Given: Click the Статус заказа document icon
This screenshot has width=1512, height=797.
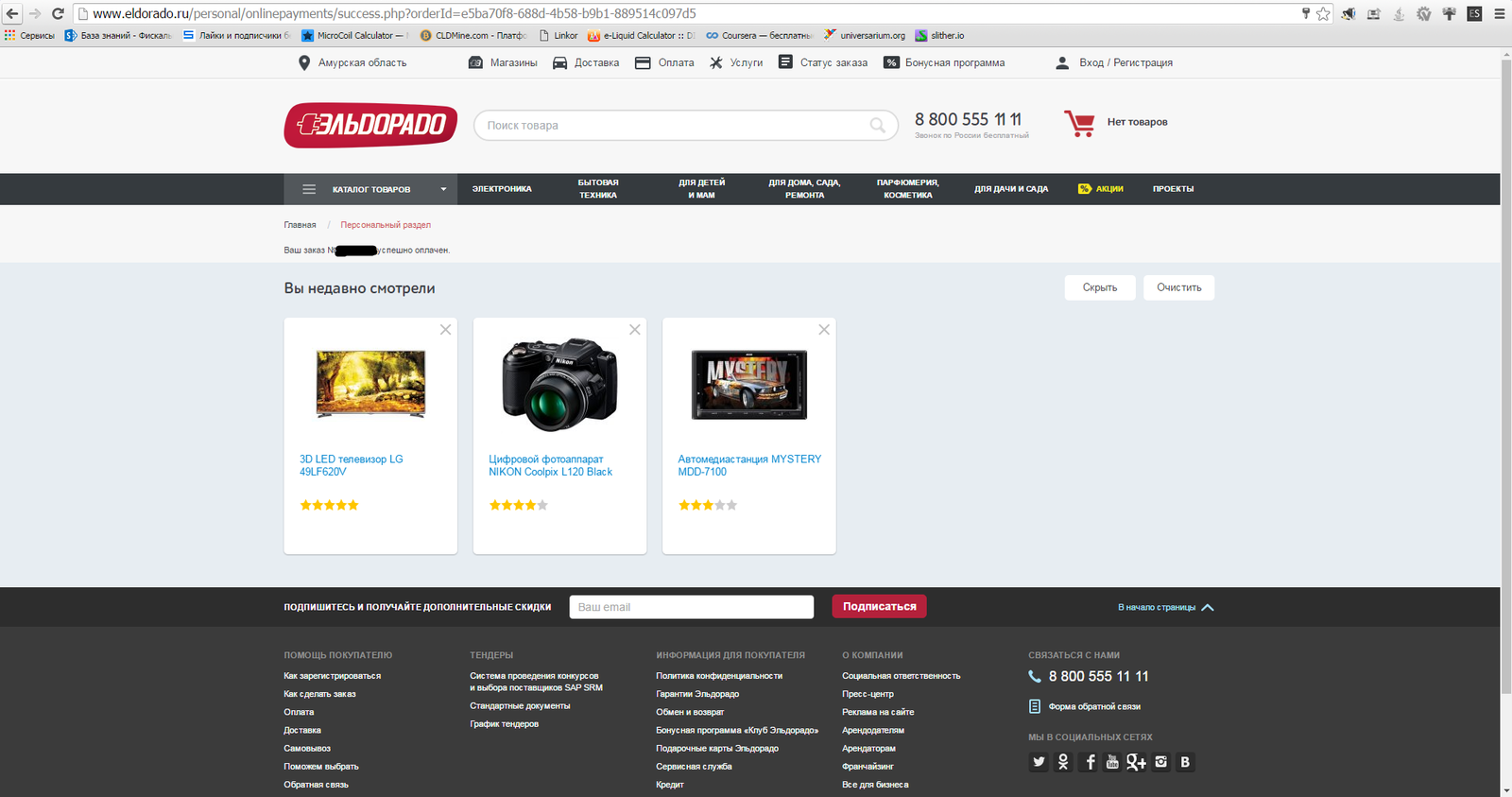Looking at the screenshot, I should [x=785, y=61].
